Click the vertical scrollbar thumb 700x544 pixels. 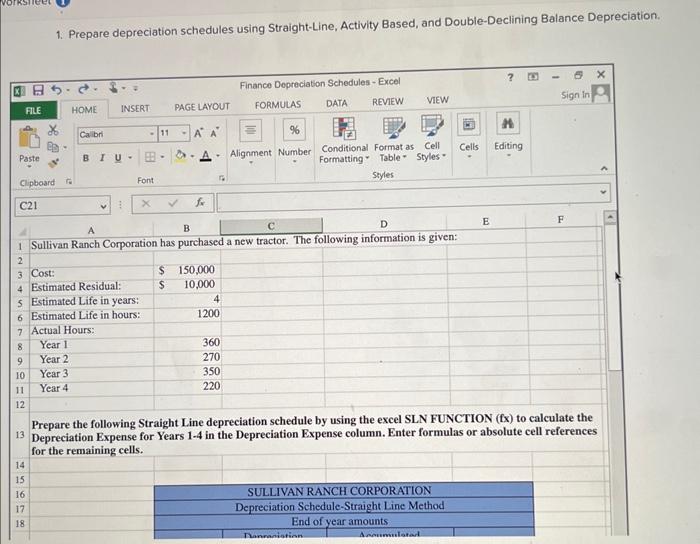[613, 297]
